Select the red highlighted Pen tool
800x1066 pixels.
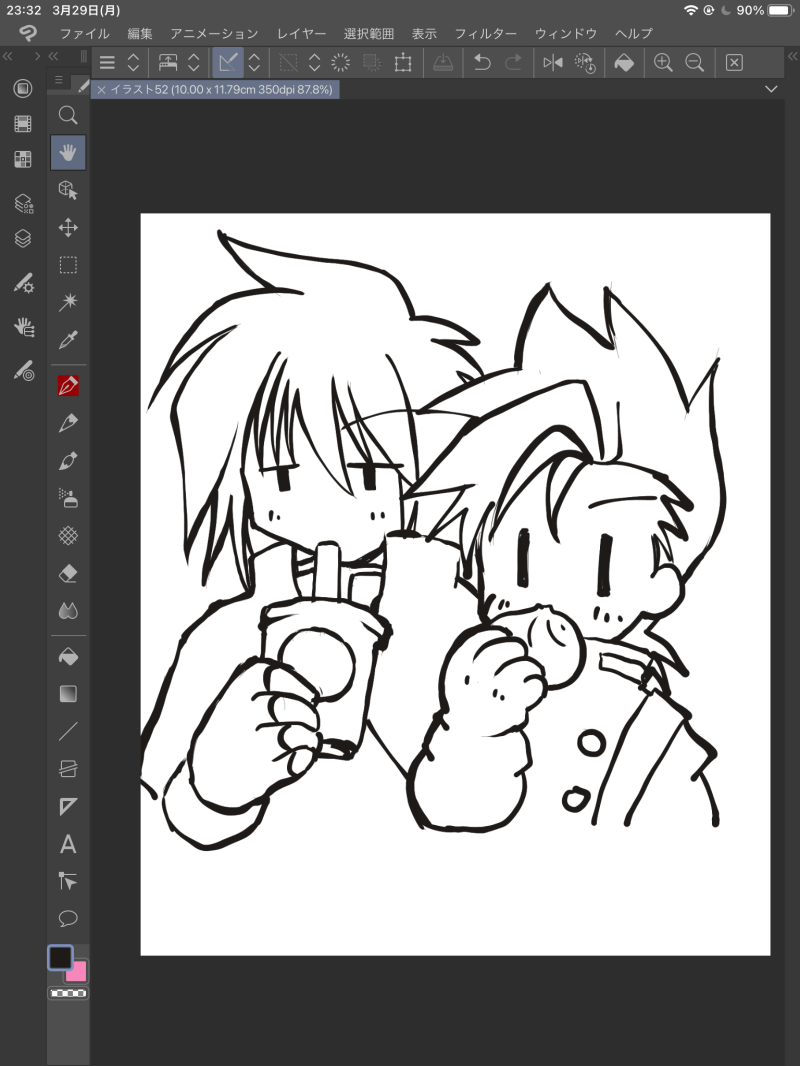point(68,385)
